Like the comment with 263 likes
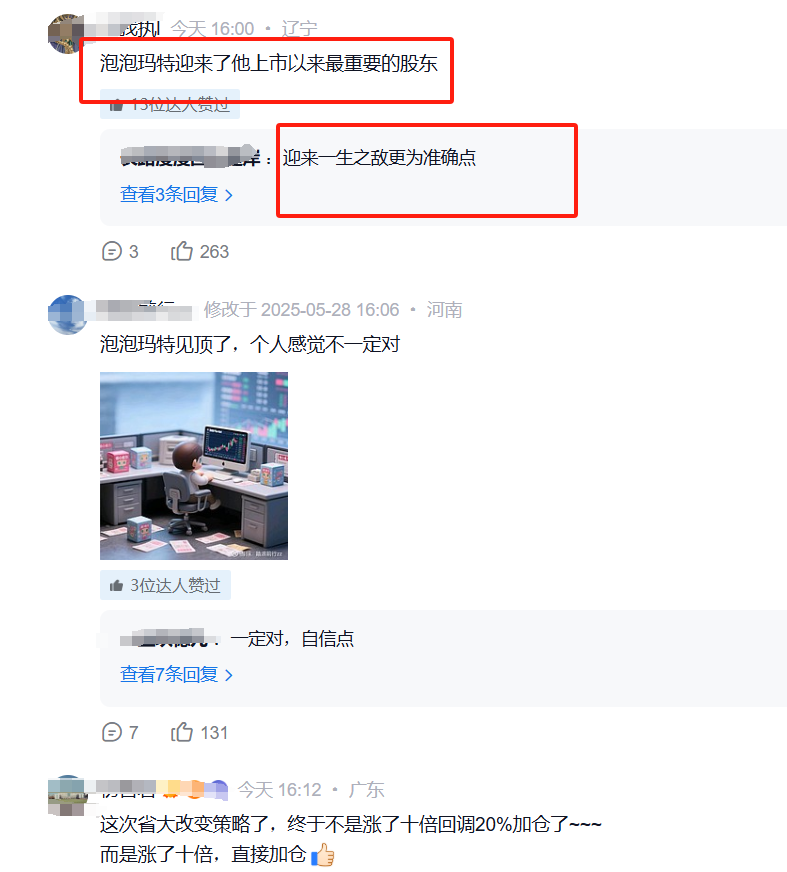Viewport: 787px width, 872px height. click(x=181, y=251)
